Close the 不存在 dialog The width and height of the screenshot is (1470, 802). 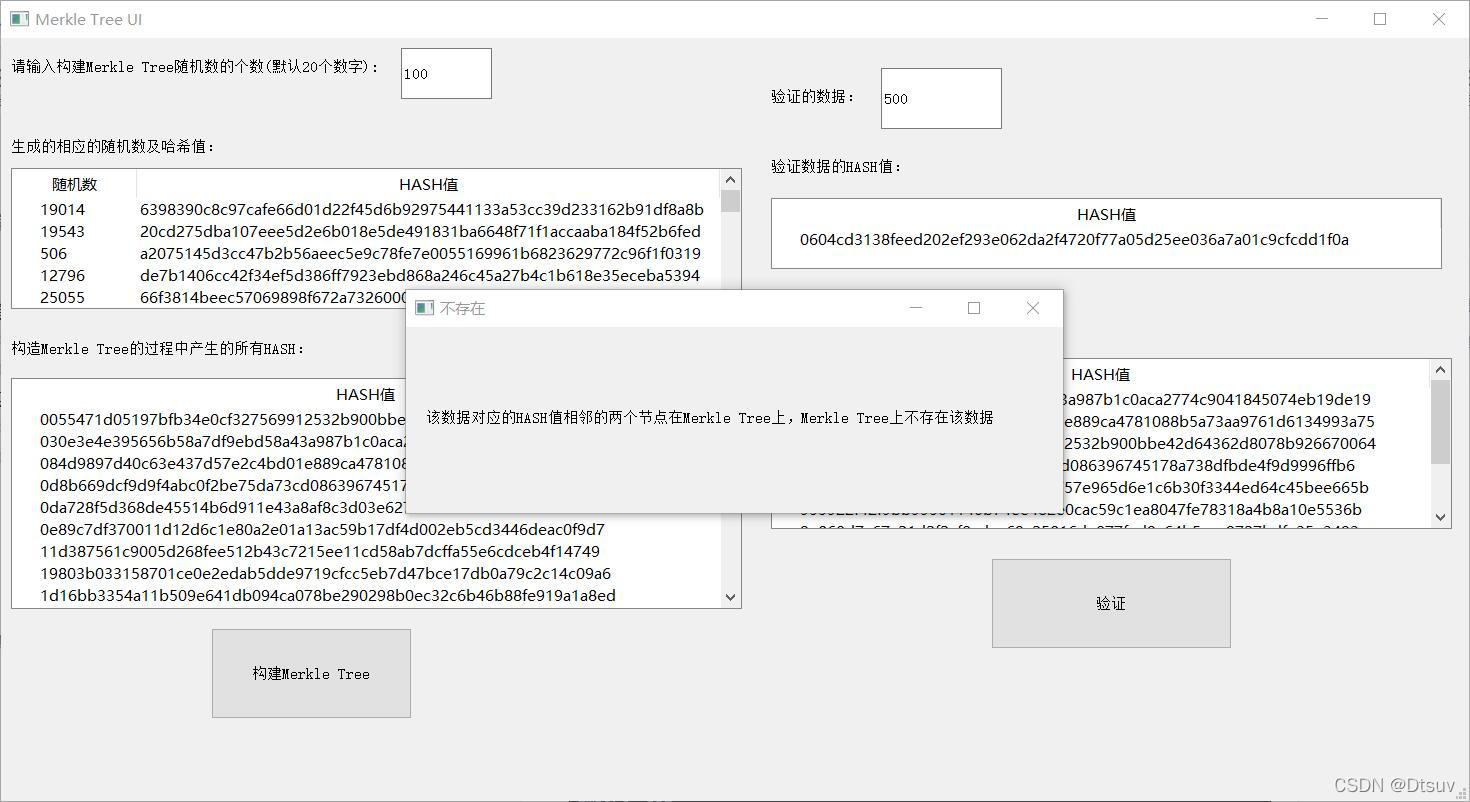[1033, 308]
